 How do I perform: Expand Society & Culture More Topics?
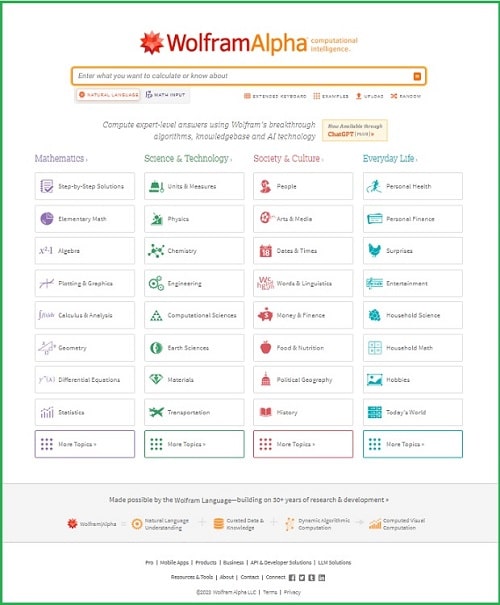[303, 444]
